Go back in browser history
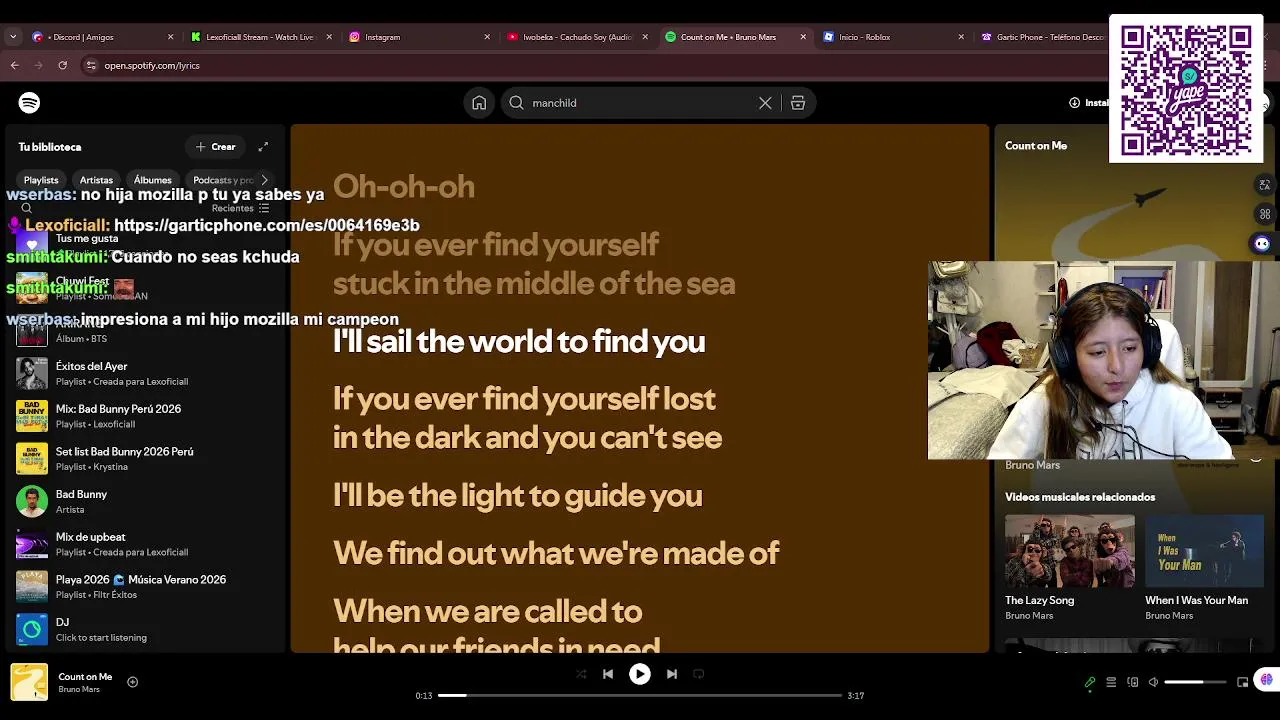1280x720 pixels. tap(14, 65)
